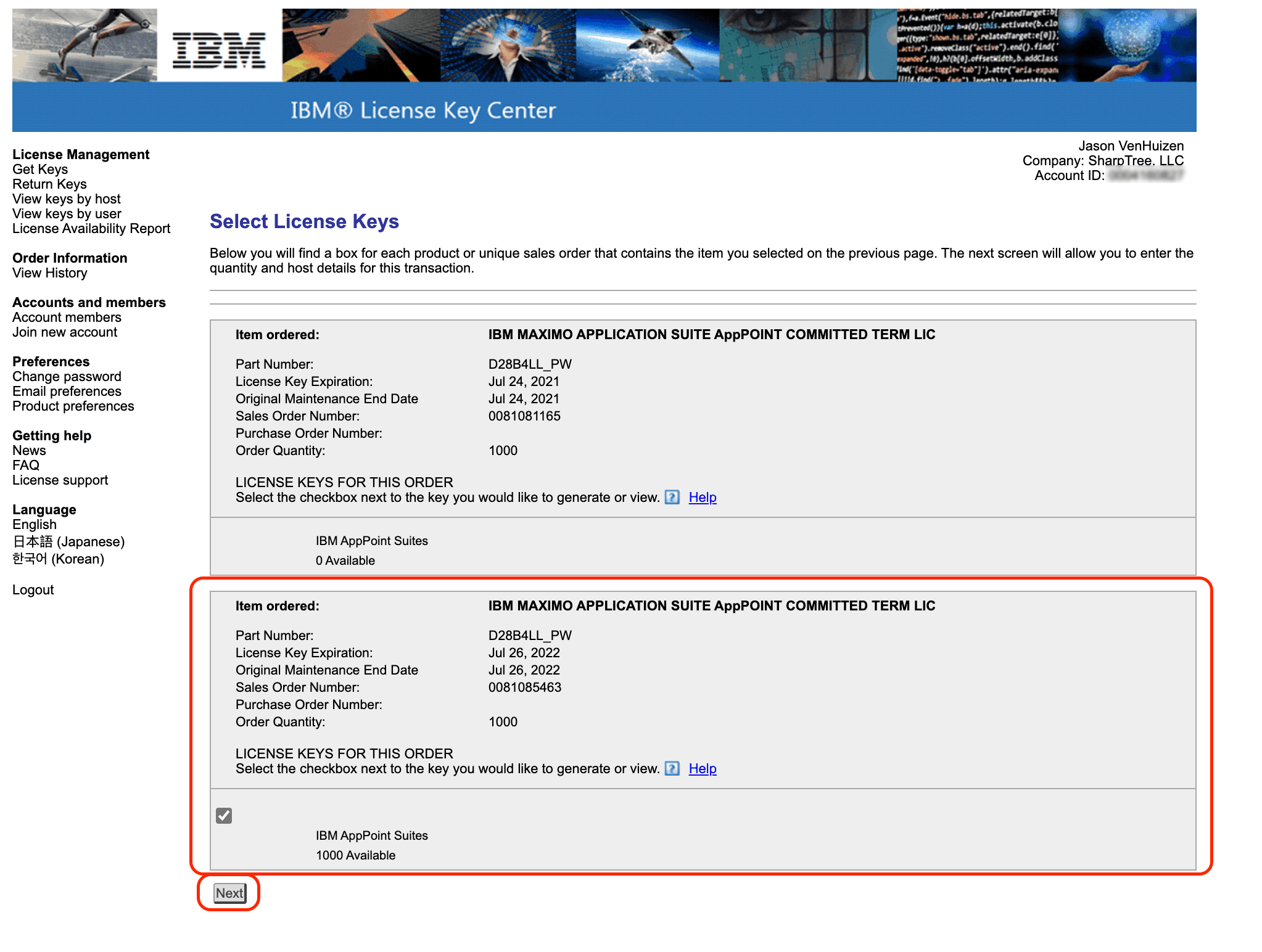Click the IBM logo in the header
The height and width of the screenshot is (952, 1262).
(x=219, y=50)
